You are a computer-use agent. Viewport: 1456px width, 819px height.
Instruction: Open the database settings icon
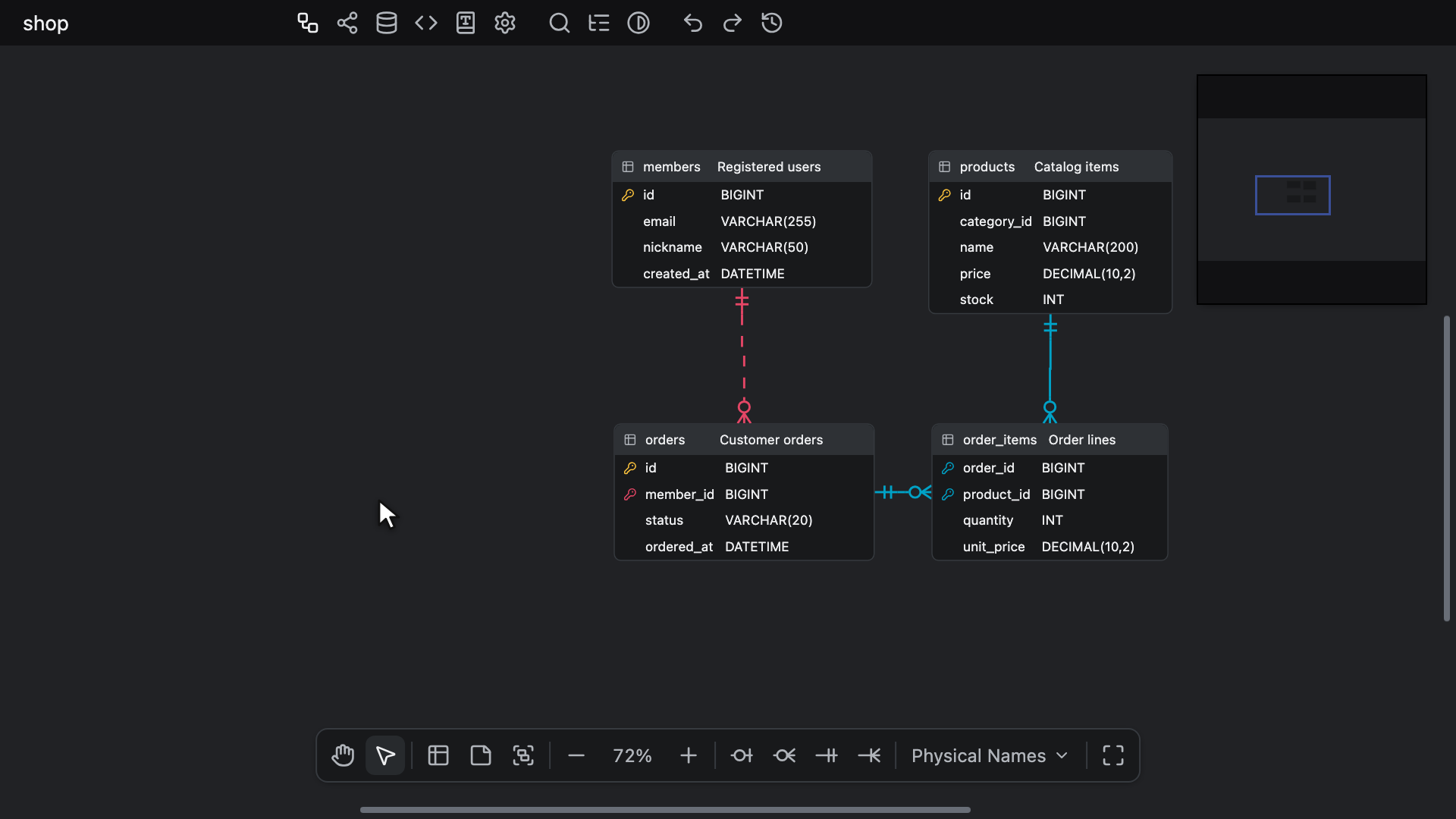(x=387, y=23)
